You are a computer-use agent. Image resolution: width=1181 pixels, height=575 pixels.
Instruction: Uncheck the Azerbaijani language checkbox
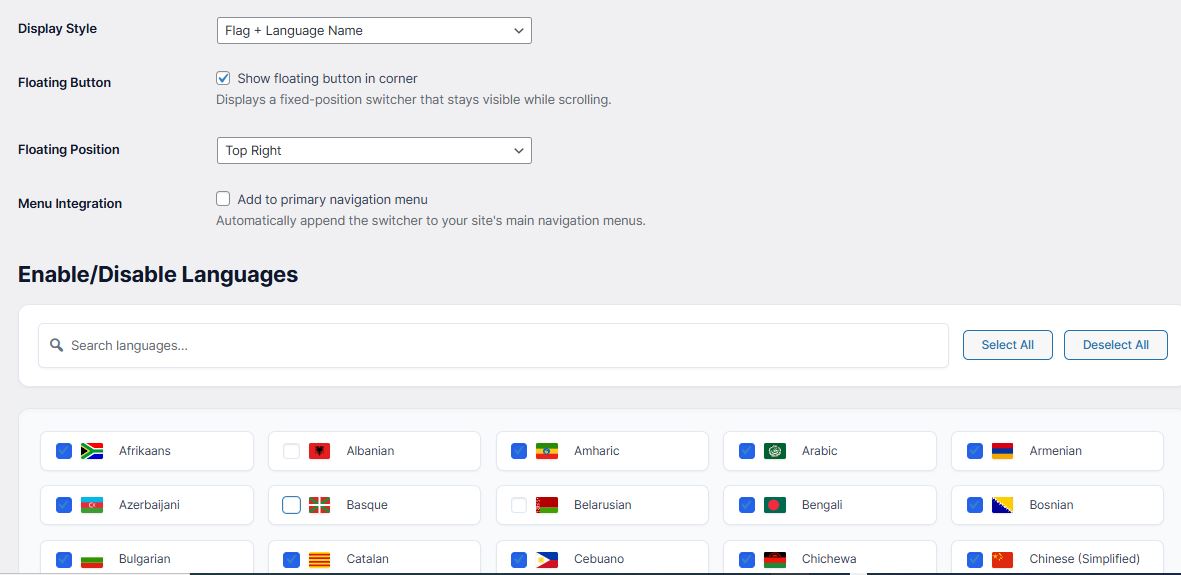click(64, 505)
